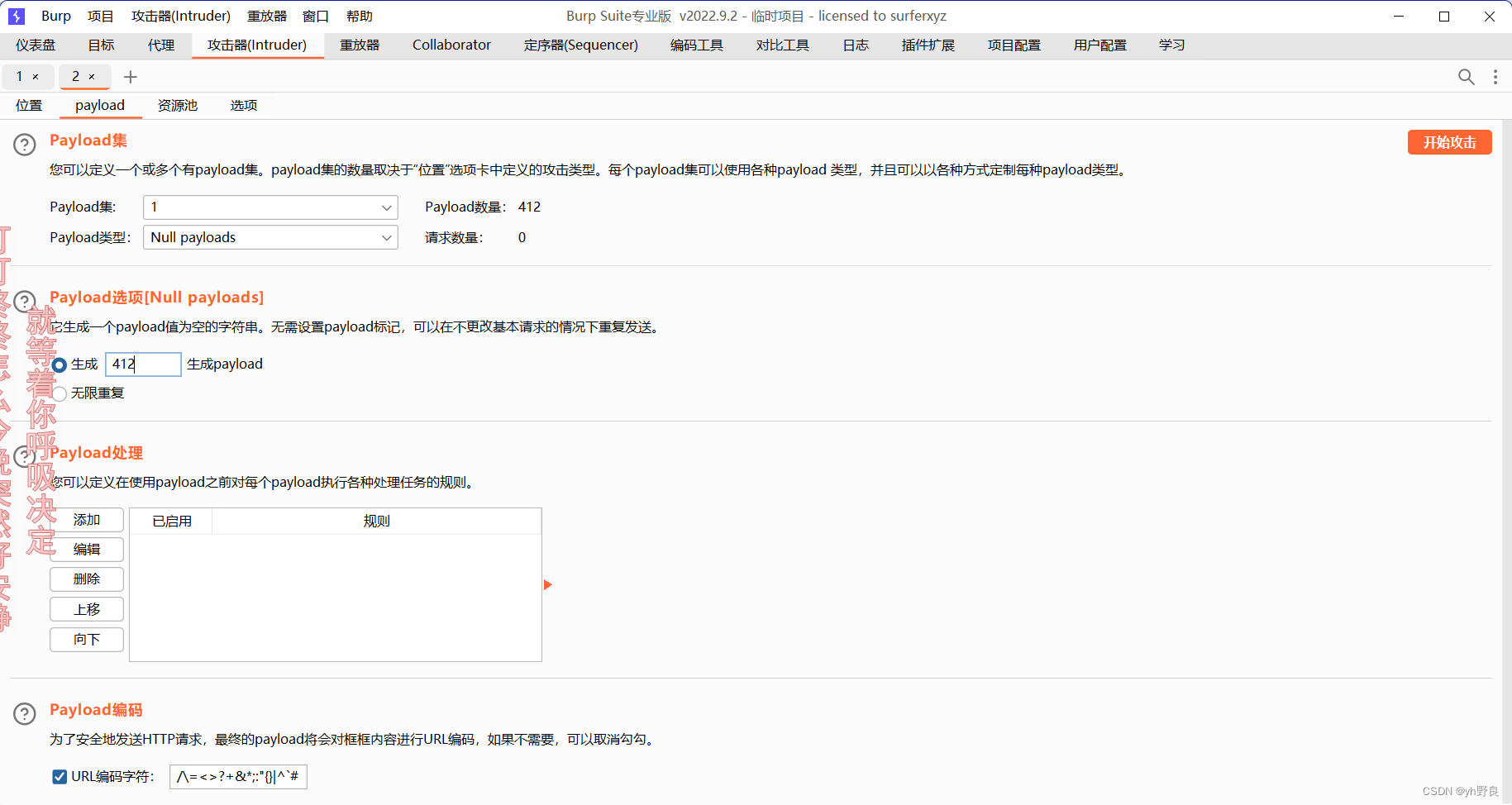The height and width of the screenshot is (805, 1512).
Task: Open the 窗口 menu
Action: click(316, 16)
